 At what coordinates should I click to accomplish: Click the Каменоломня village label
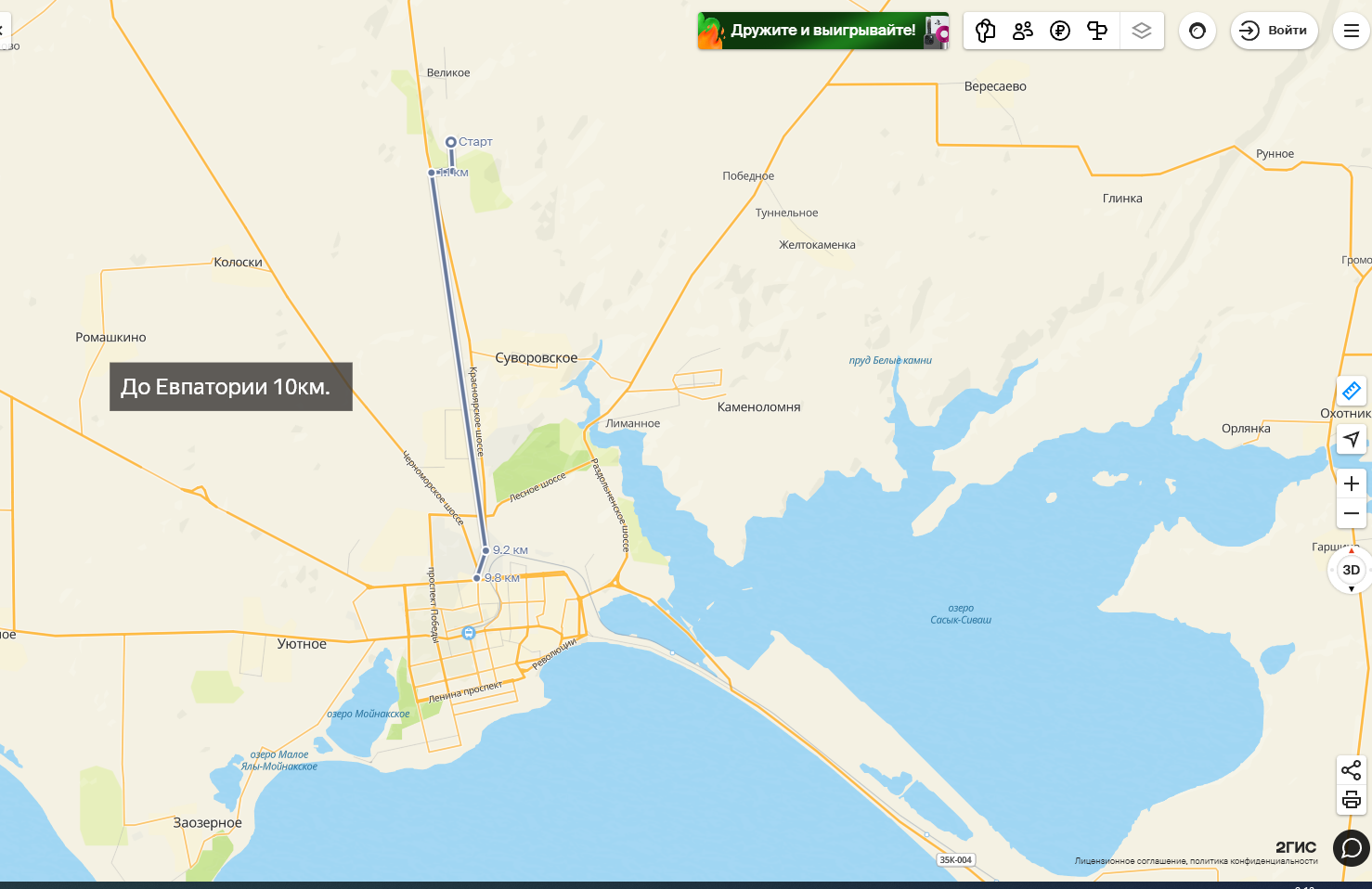[758, 407]
